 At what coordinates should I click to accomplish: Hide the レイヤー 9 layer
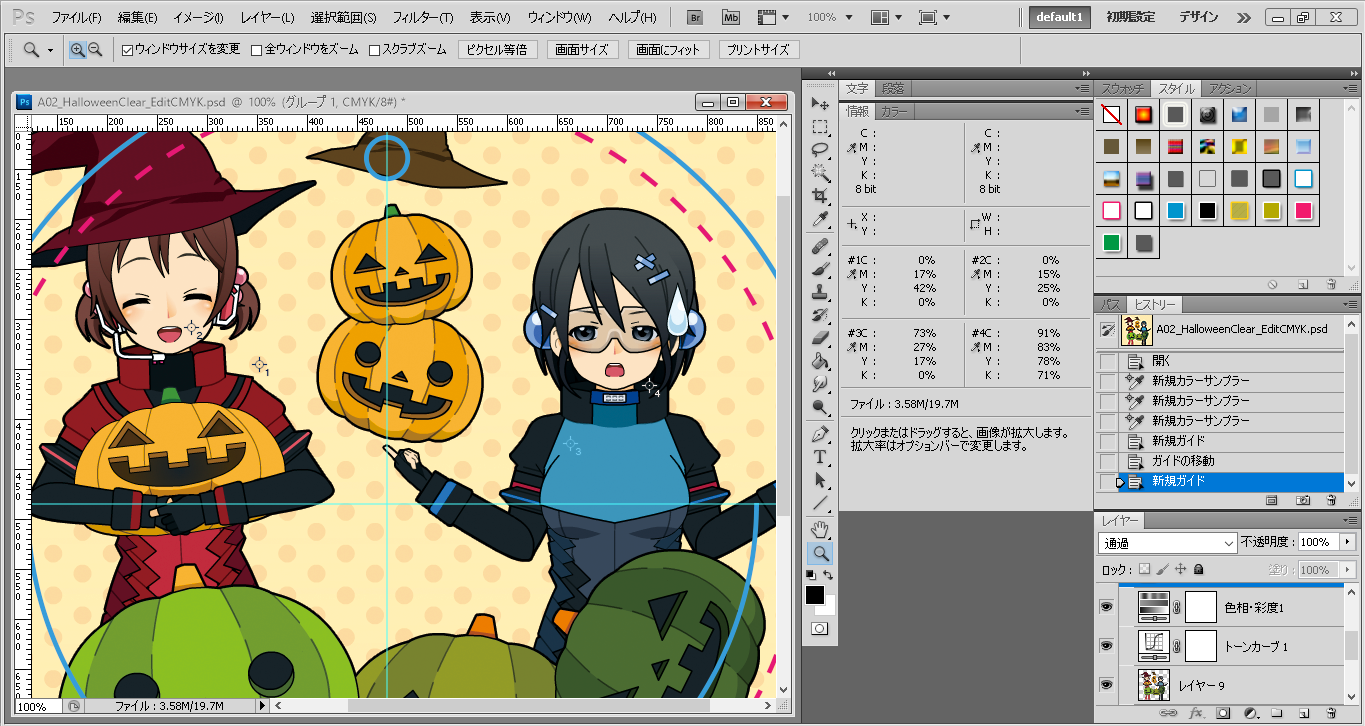click(x=1107, y=685)
